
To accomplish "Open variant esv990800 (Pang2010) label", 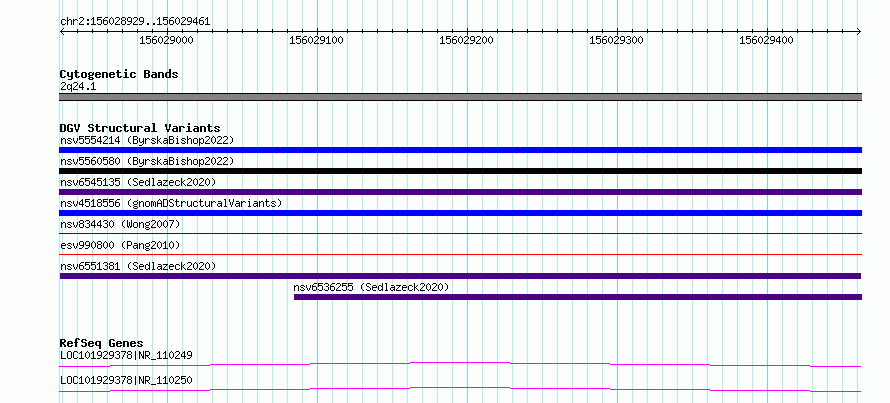I will point(120,245).
